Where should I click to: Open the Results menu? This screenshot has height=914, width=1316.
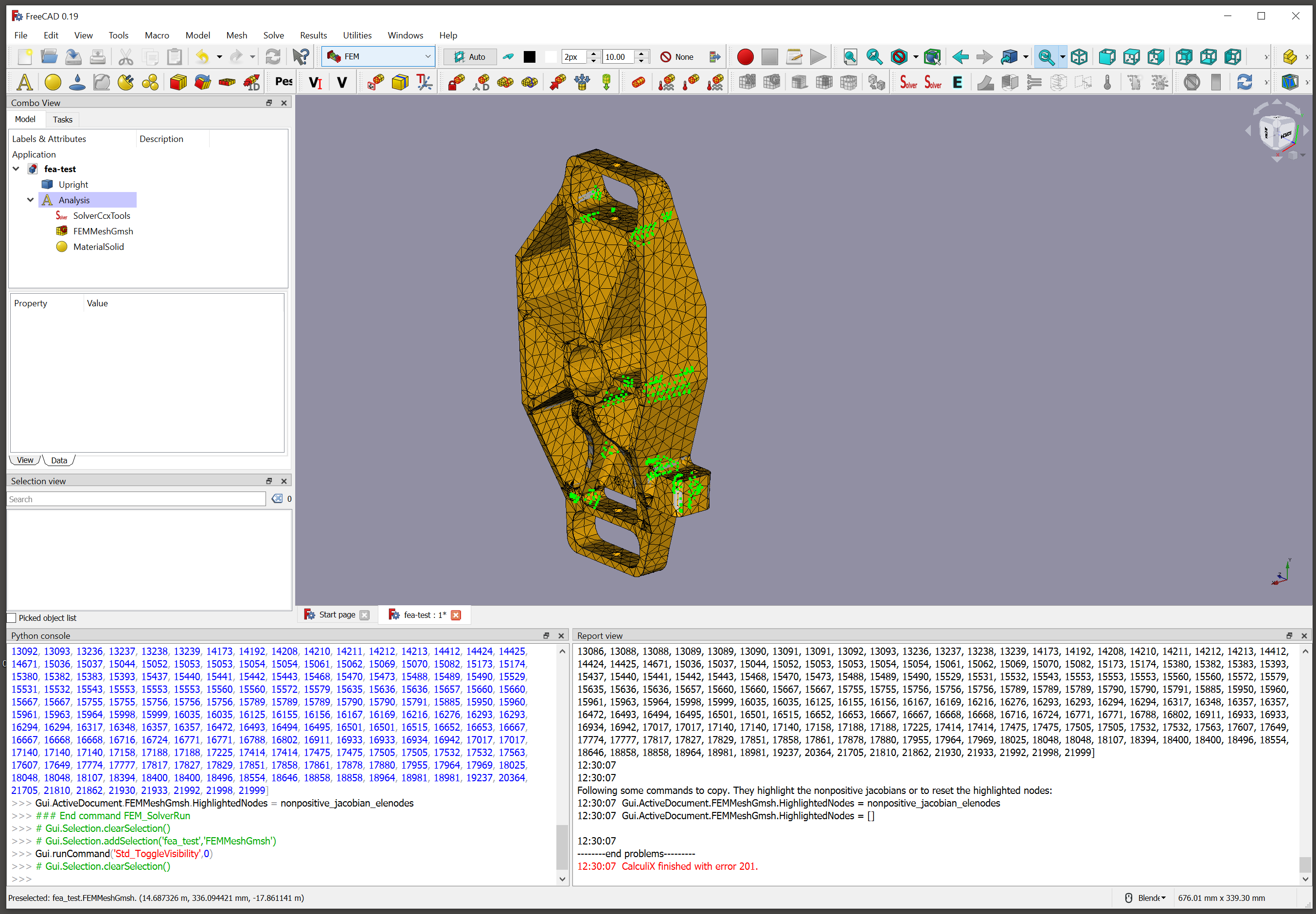313,35
